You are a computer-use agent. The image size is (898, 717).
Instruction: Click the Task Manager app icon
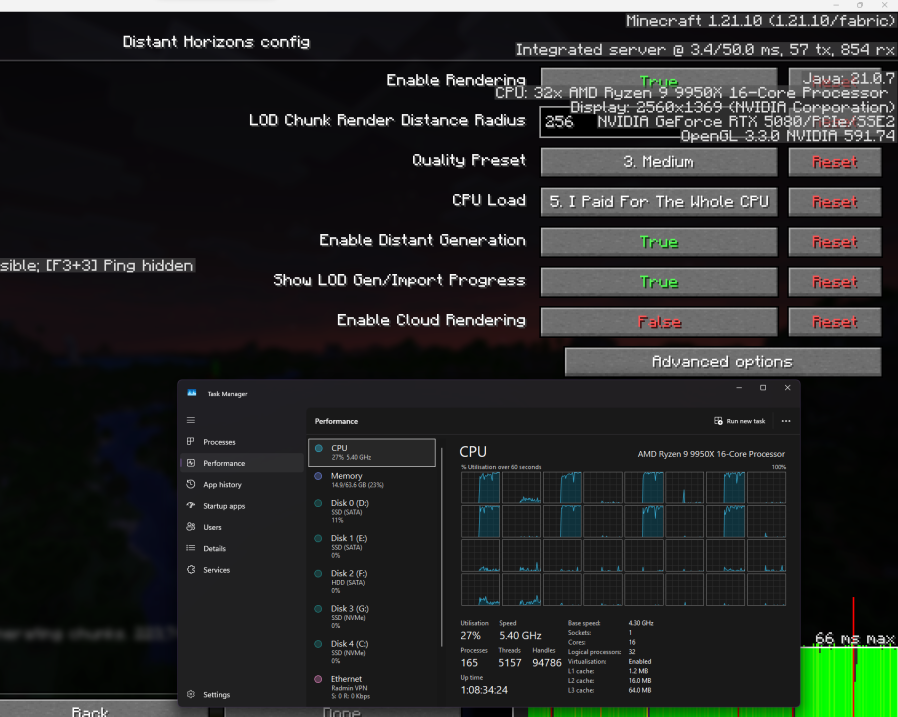tap(192, 393)
